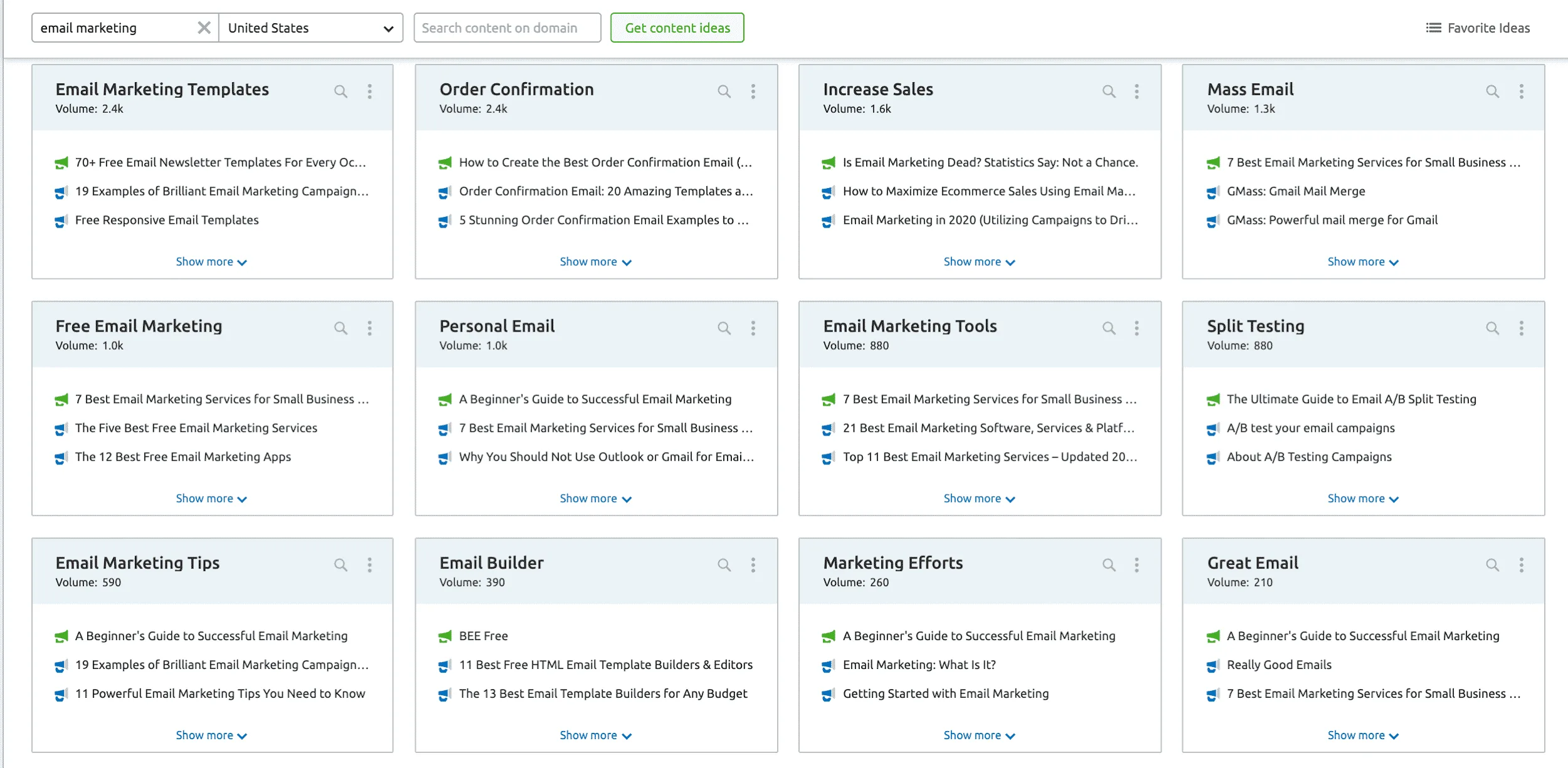Click search icon on Email Marketing Tools card

1109,328
